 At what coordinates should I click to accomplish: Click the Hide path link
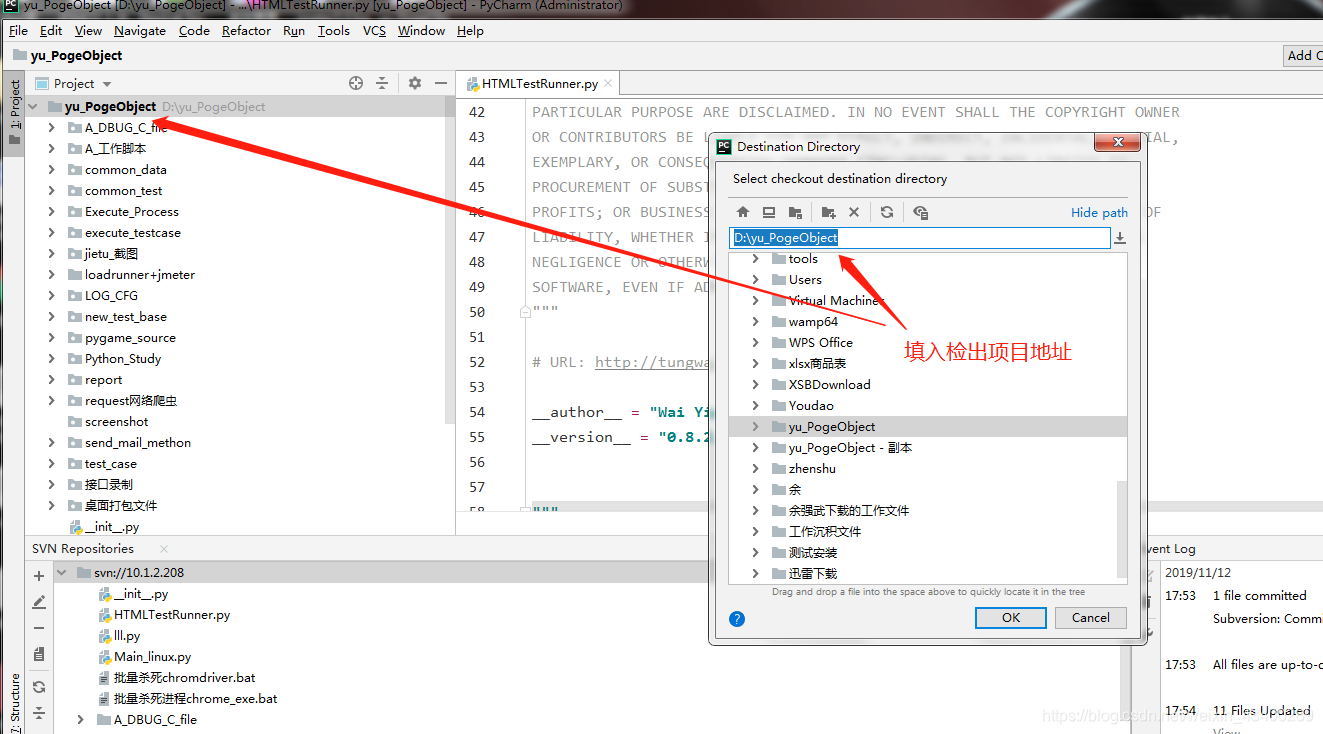pos(1099,212)
